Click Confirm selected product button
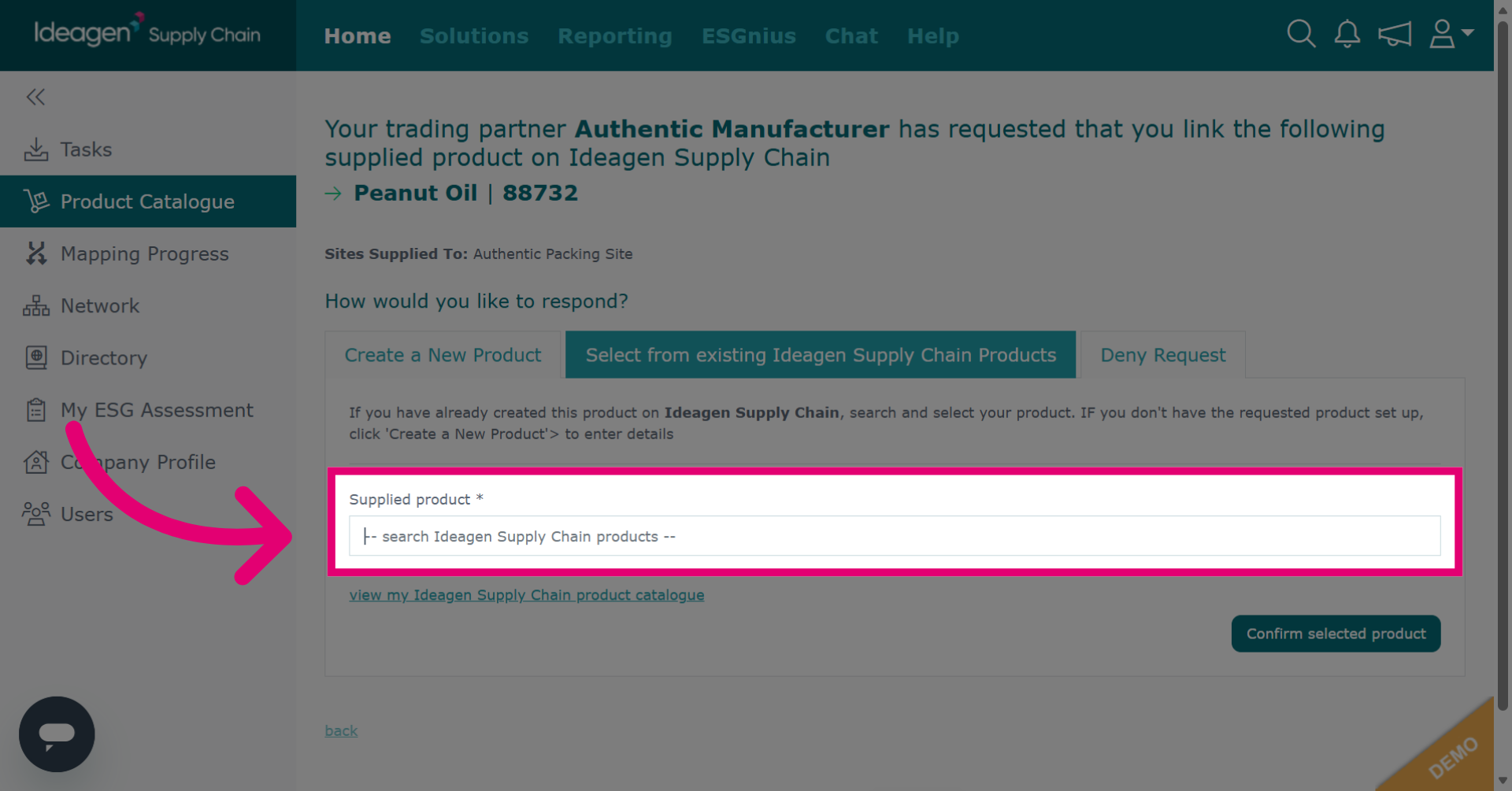This screenshot has width=1512, height=791. [1336, 634]
